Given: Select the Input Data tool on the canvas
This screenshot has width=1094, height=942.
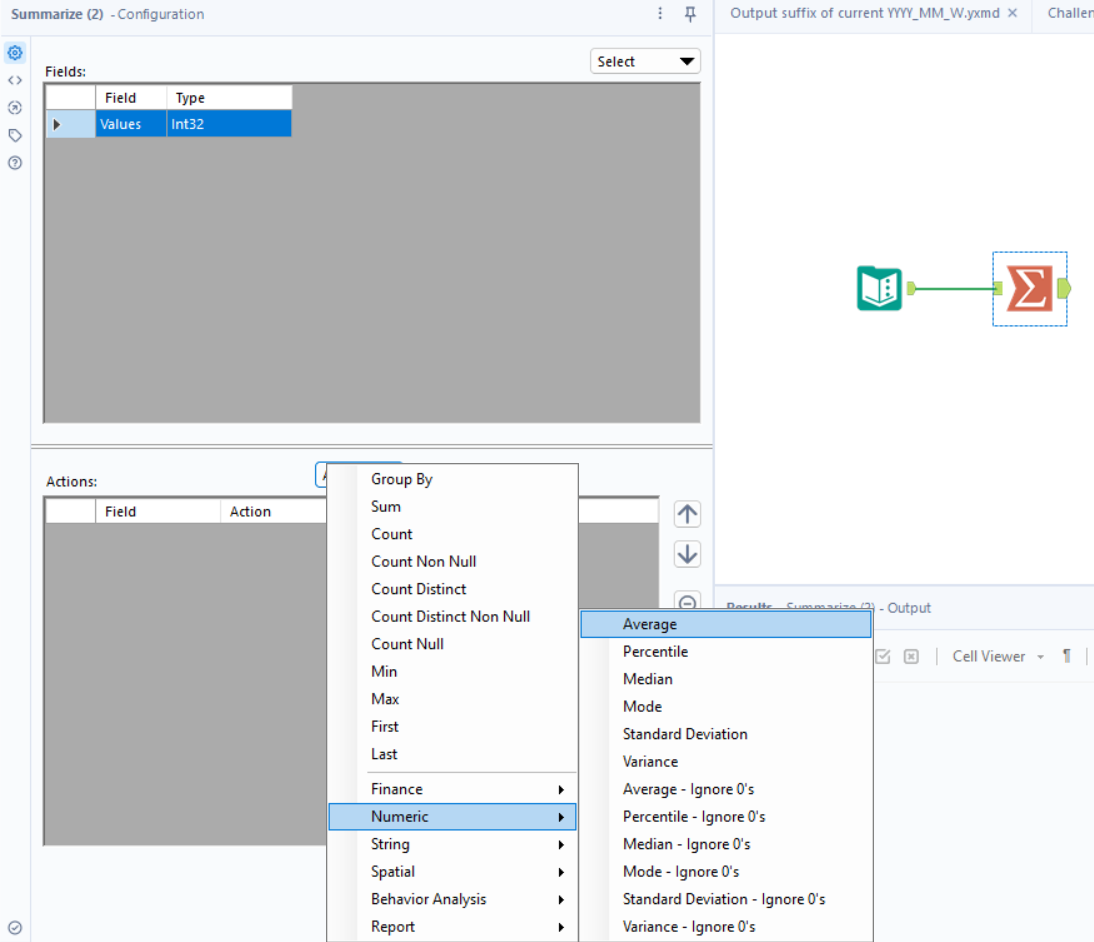Looking at the screenshot, I should point(878,289).
